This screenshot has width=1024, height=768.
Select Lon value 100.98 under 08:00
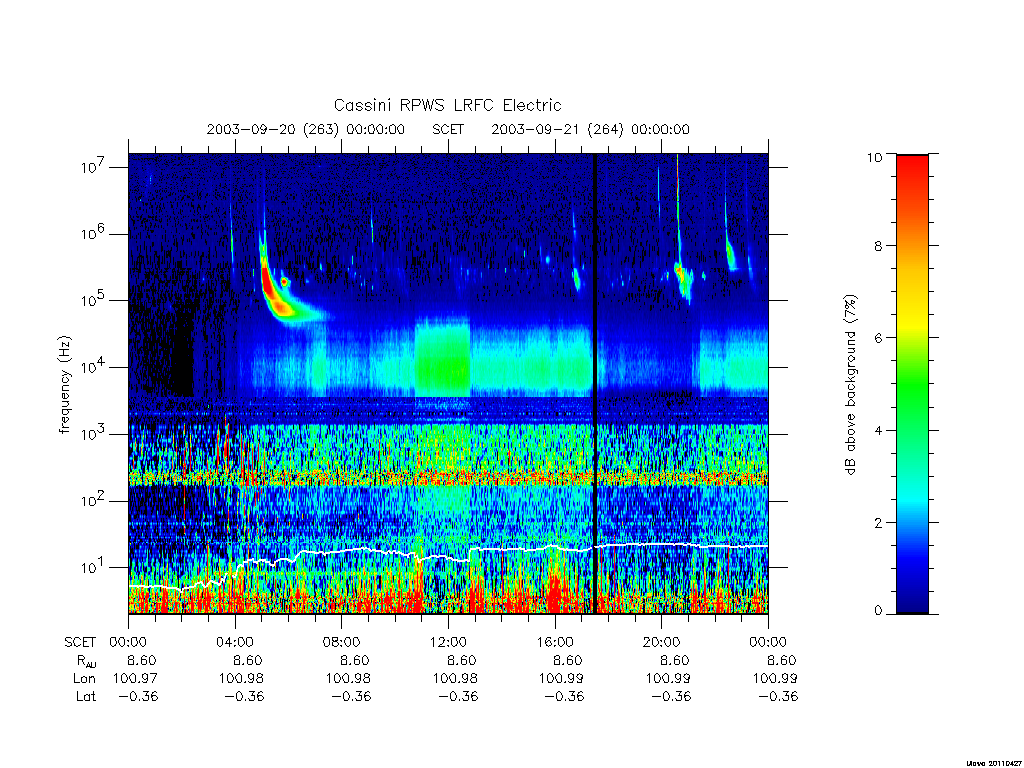348,679
